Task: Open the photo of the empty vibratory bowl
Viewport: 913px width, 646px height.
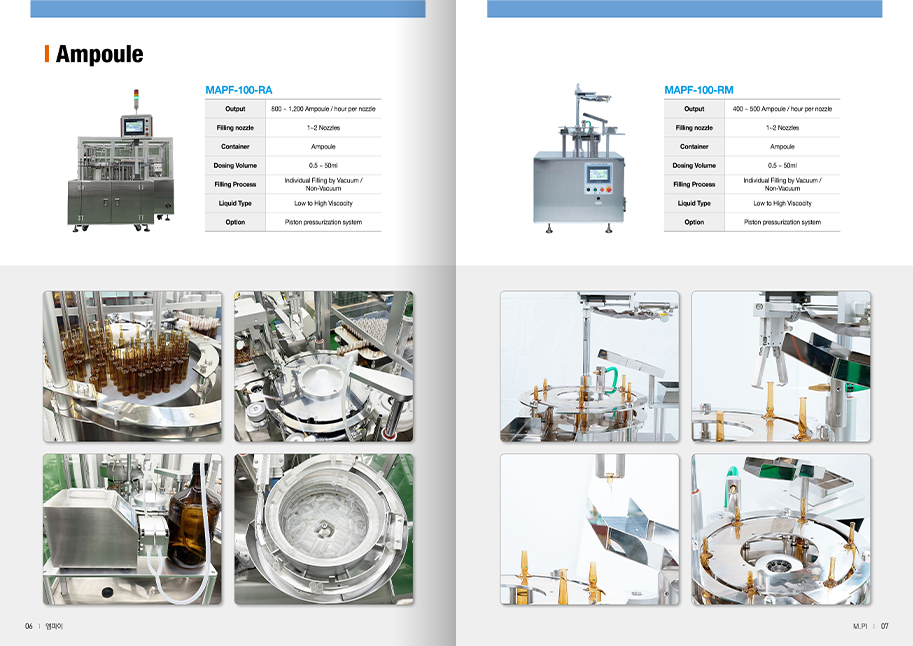Action: 323,529
